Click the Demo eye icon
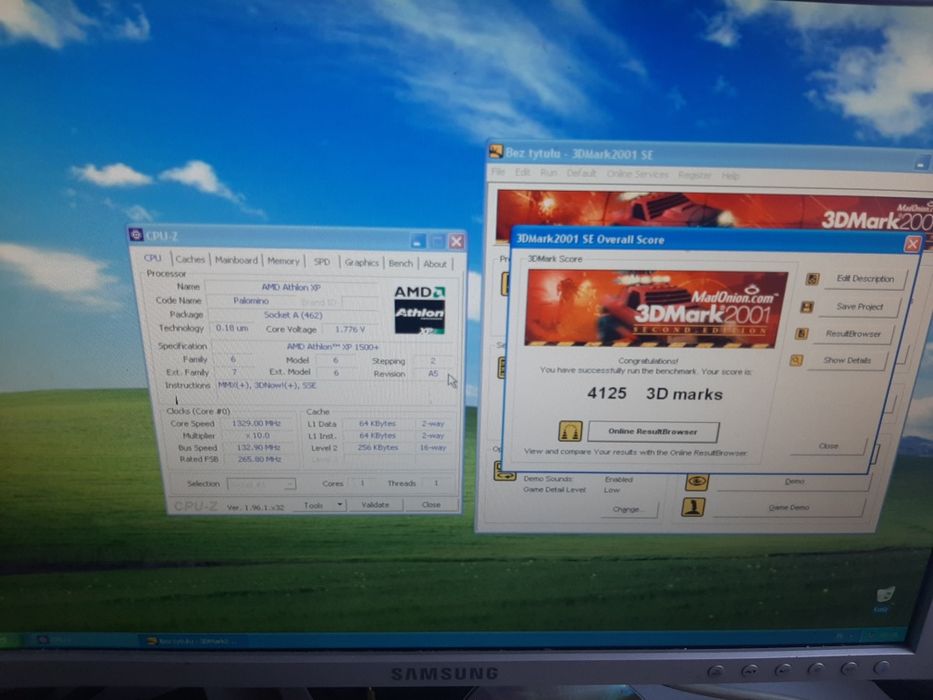The image size is (933, 700). tap(697, 481)
